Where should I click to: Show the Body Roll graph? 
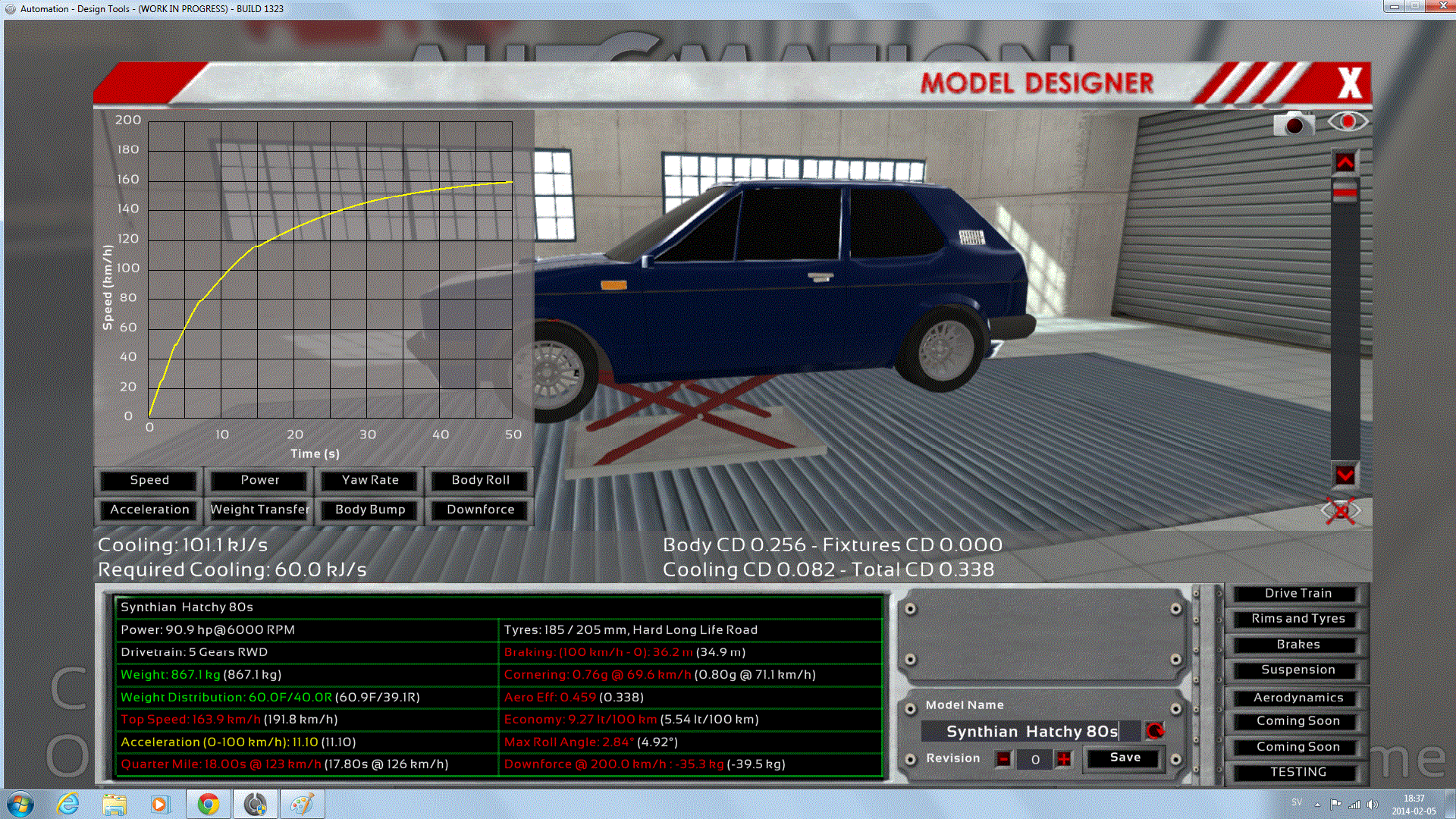[x=481, y=480]
